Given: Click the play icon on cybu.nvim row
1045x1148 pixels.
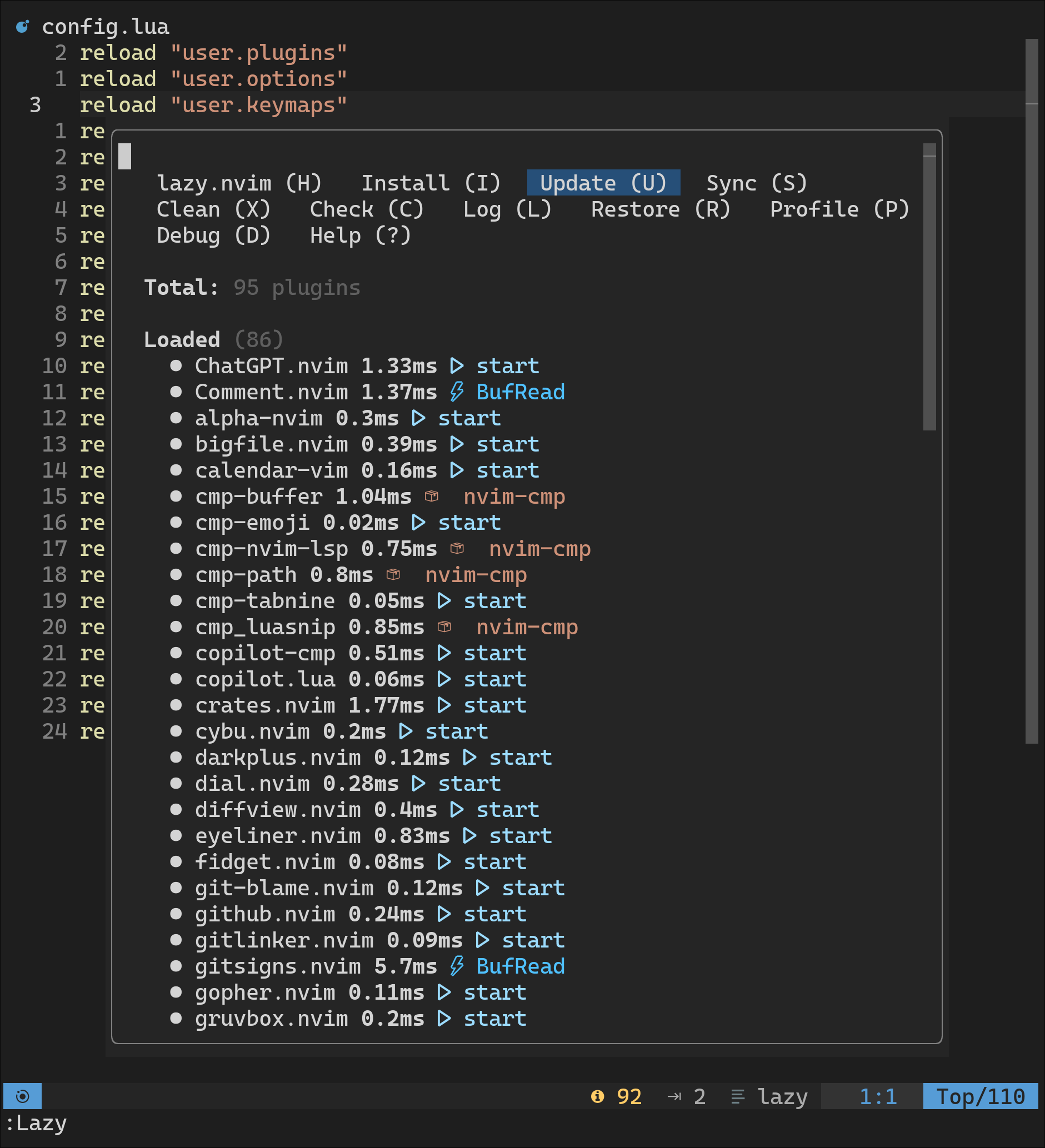Looking at the screenshot, I should [406, 731].
